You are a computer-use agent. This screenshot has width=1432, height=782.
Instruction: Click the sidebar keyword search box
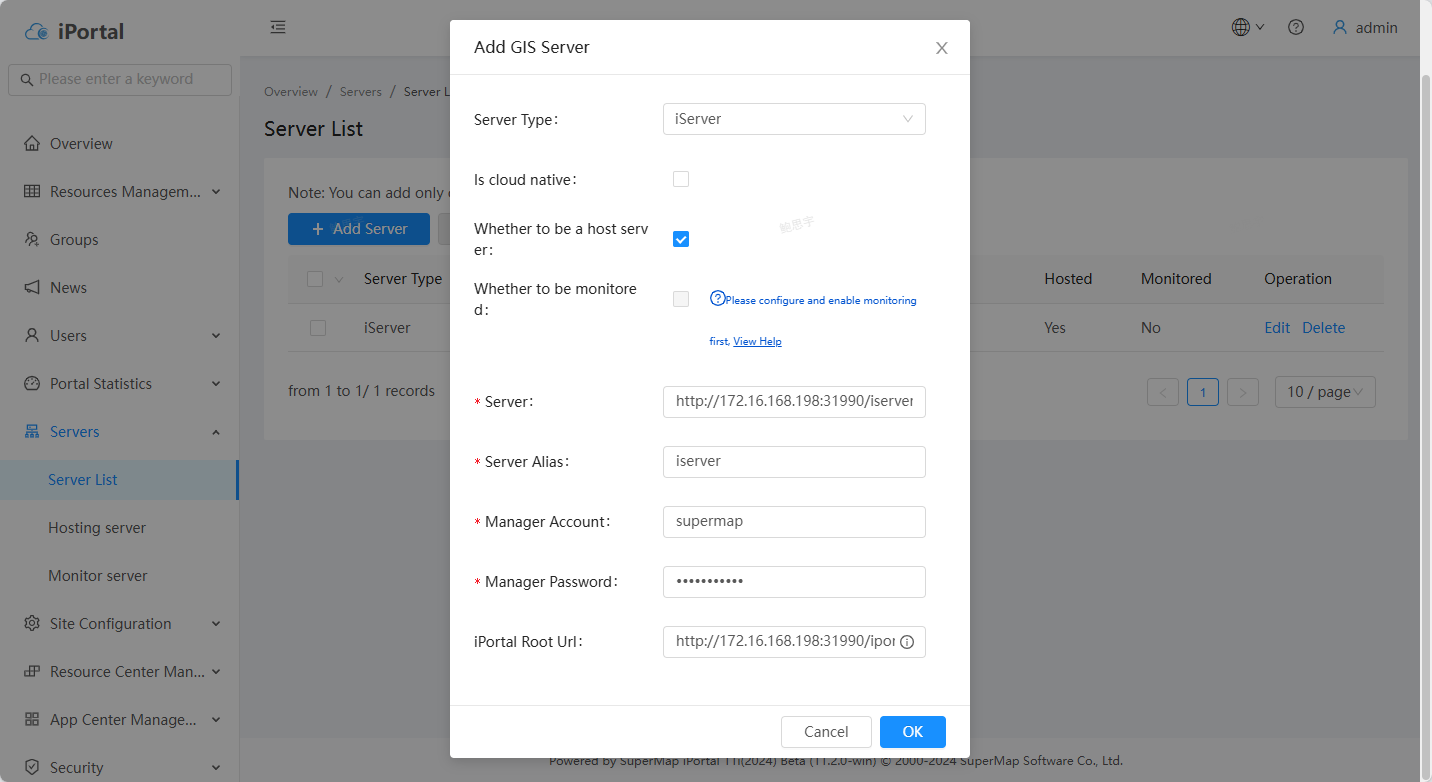coord(120,79)
